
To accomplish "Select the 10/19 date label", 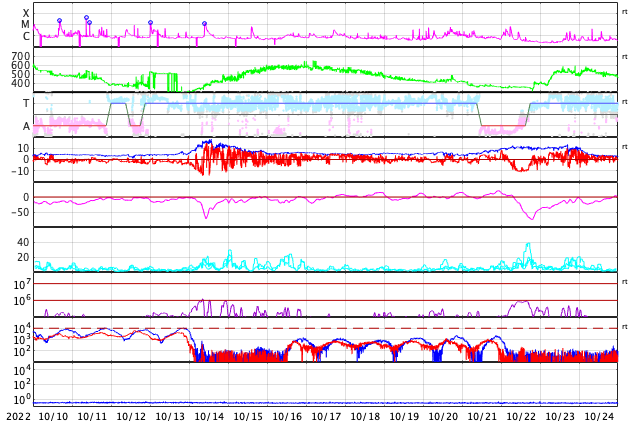I will [x=404, y=416].
